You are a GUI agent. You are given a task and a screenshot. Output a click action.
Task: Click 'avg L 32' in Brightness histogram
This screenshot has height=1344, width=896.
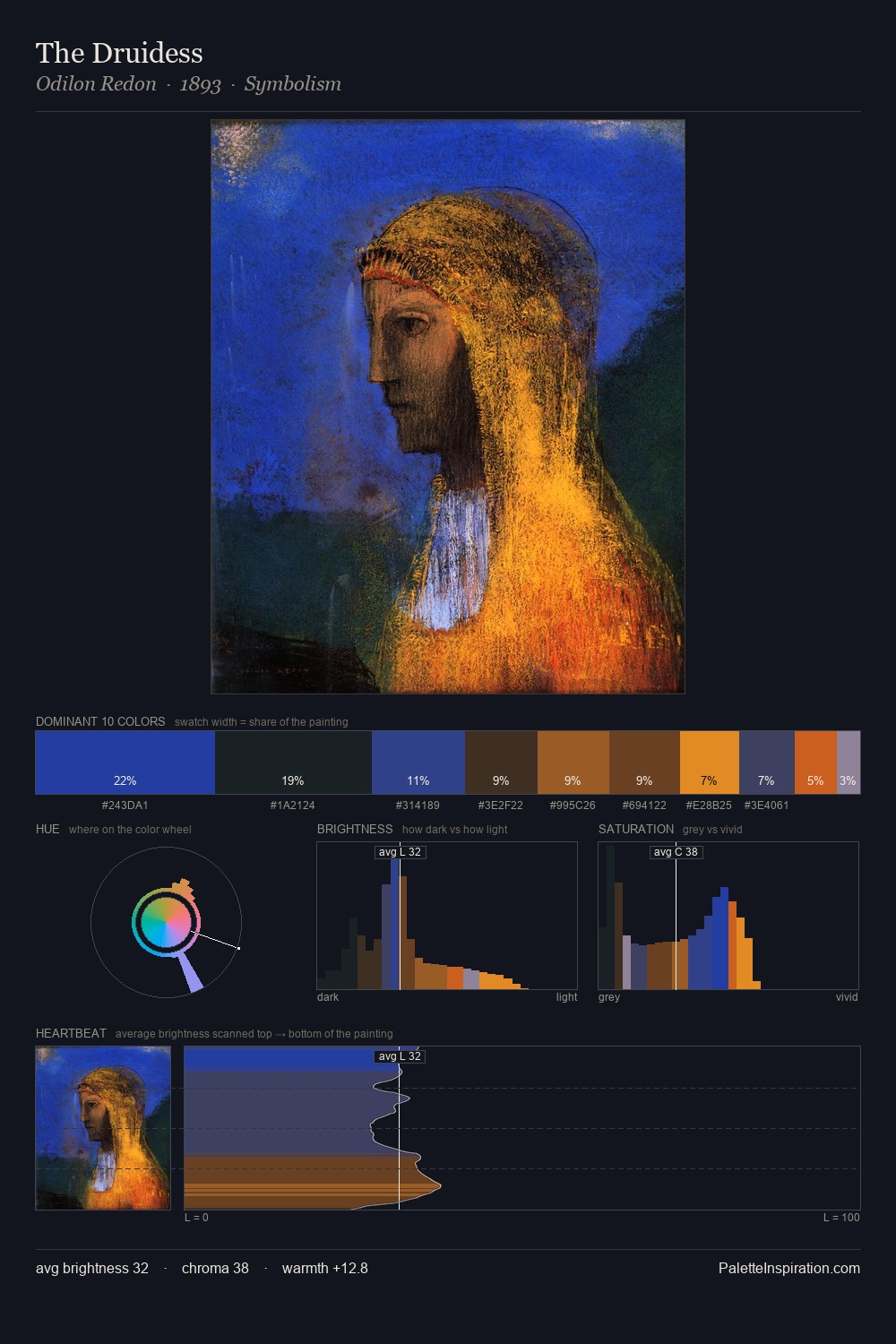click(400, 852)
